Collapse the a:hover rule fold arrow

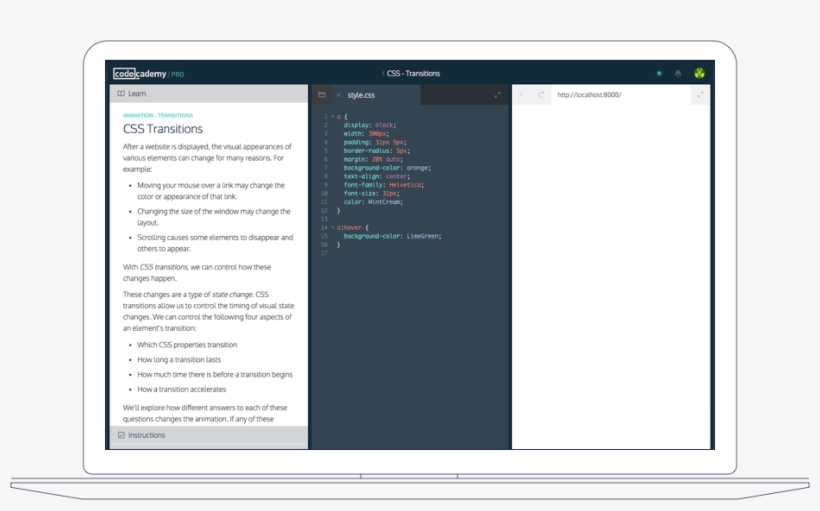pos(333,228)
